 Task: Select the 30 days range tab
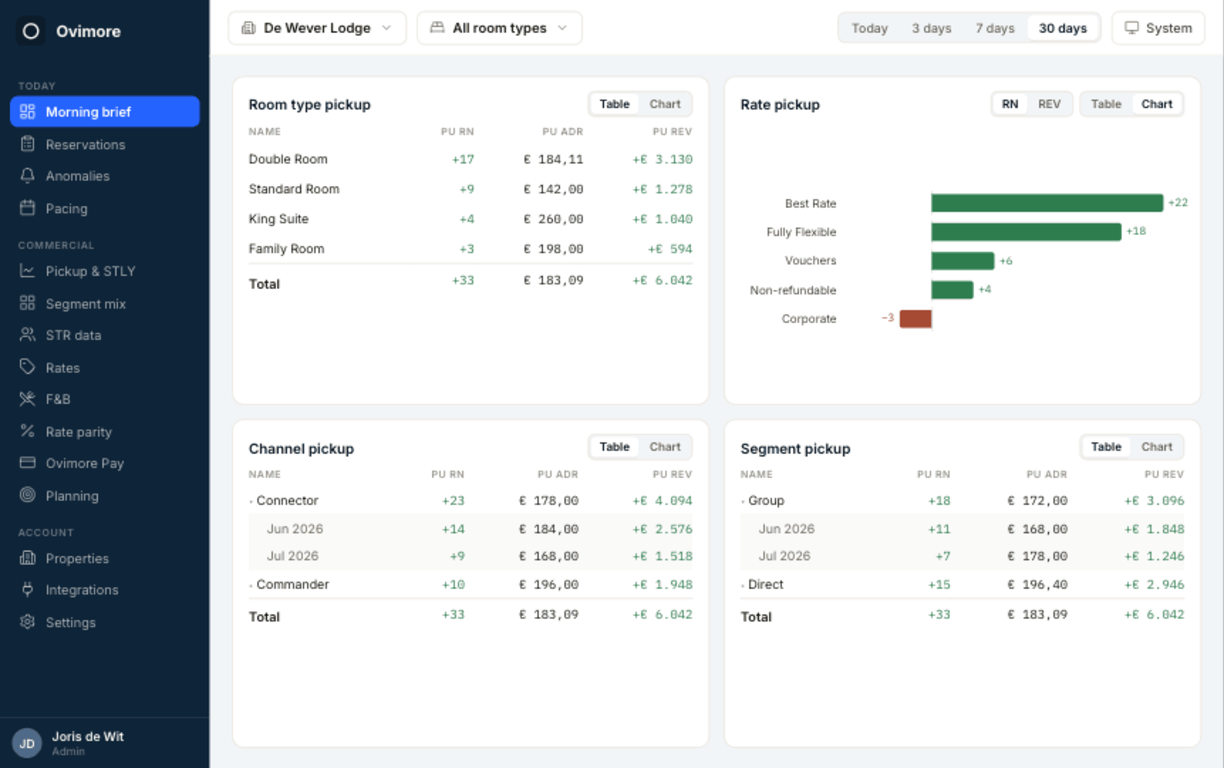(x=1063, y=28)
